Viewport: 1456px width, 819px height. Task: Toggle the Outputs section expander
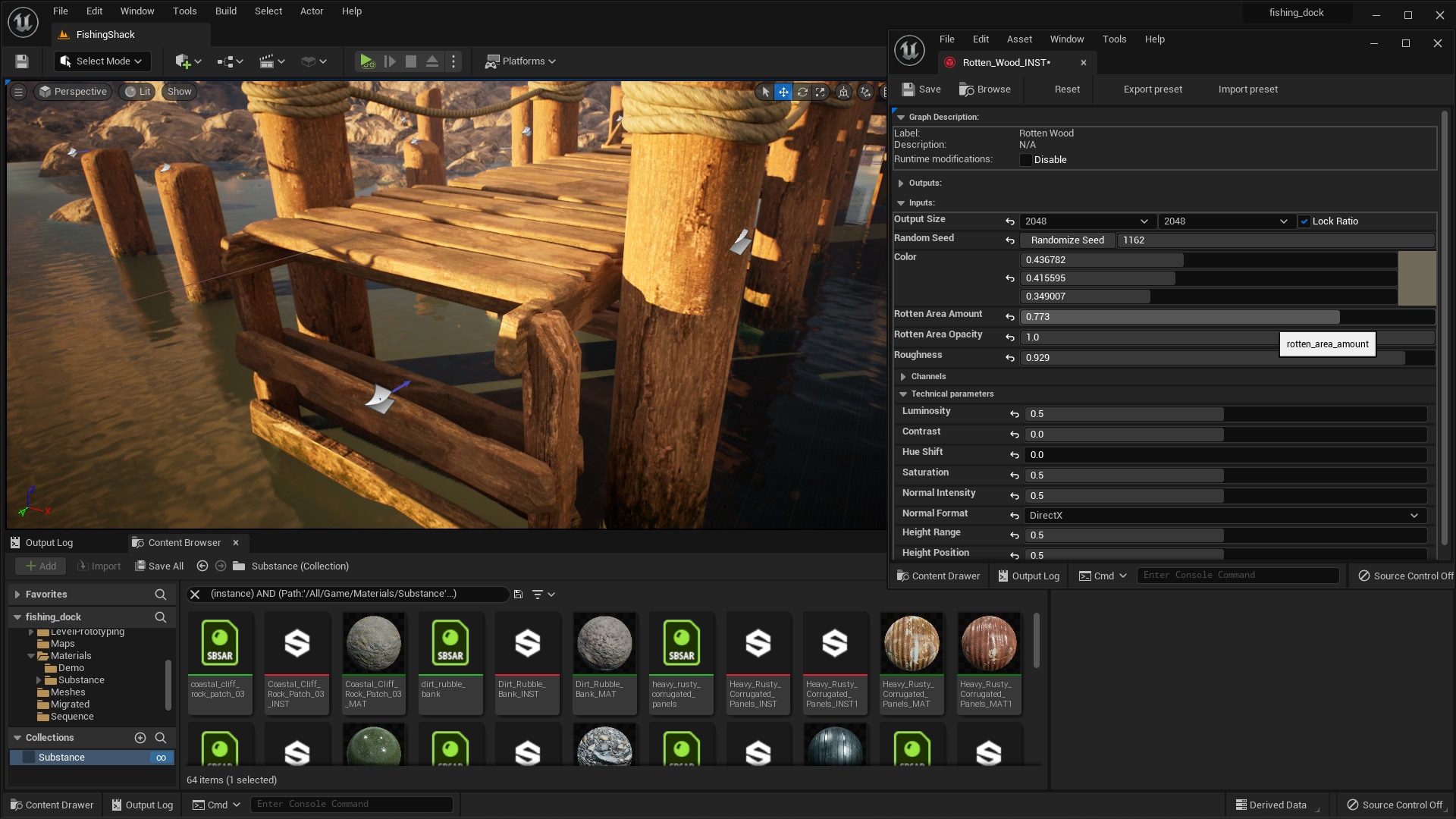(901, 183)
